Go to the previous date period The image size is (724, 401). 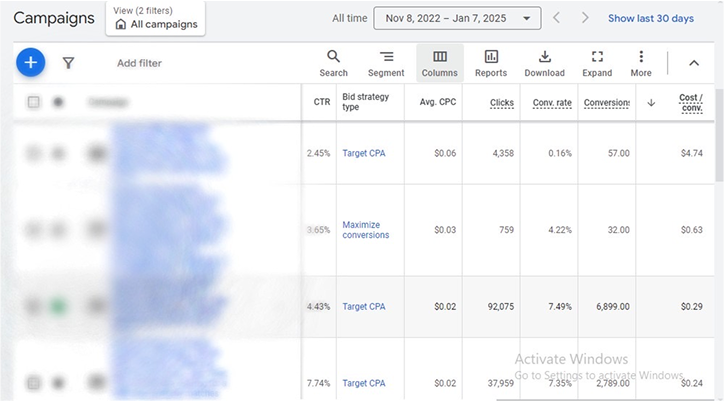point(558,18)
